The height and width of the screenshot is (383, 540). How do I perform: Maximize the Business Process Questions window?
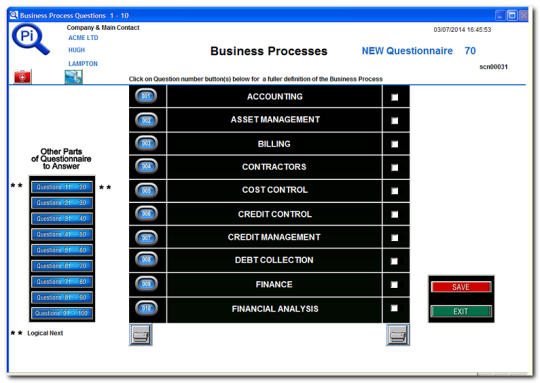(x=512, y=15)
